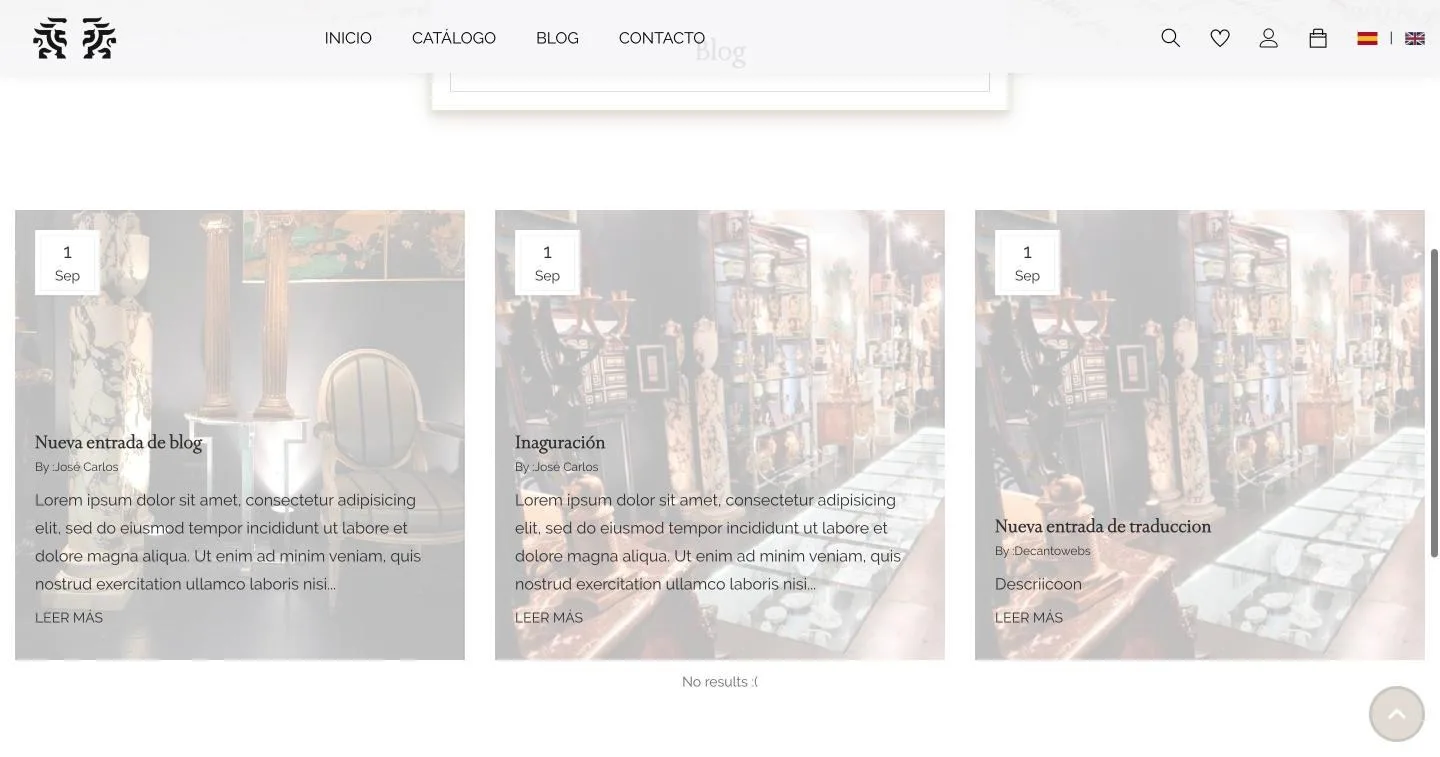Open the search magnifier icon
The height and width of the screenshot is (757, 1440).
pyautogui.click(x=1170, y=38)
